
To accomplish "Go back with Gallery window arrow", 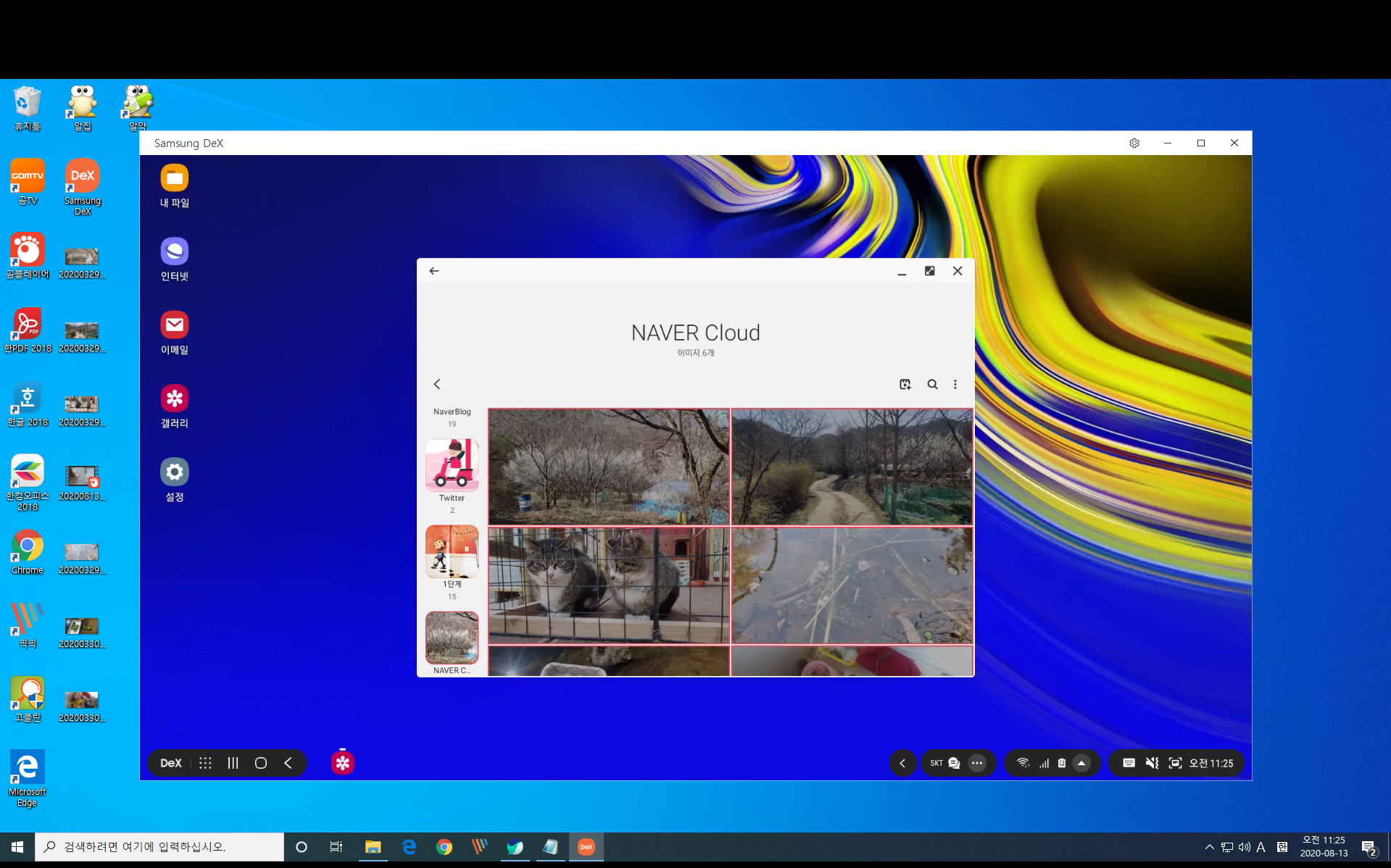I will pyautogui.click(x=434, y=270).
